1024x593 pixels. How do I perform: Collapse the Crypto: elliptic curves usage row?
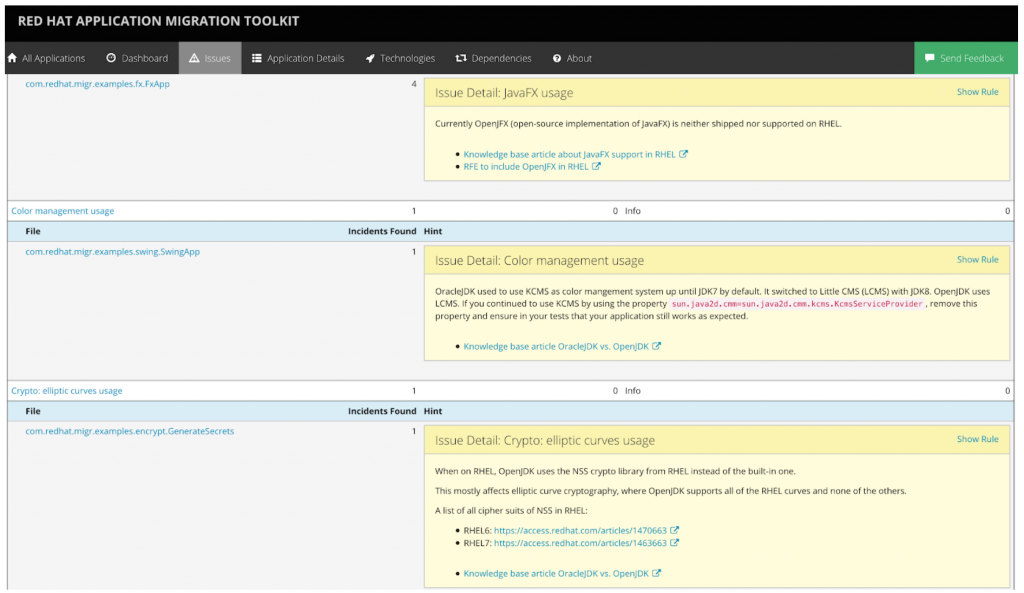pyautogui.click(x=66, y=391)
